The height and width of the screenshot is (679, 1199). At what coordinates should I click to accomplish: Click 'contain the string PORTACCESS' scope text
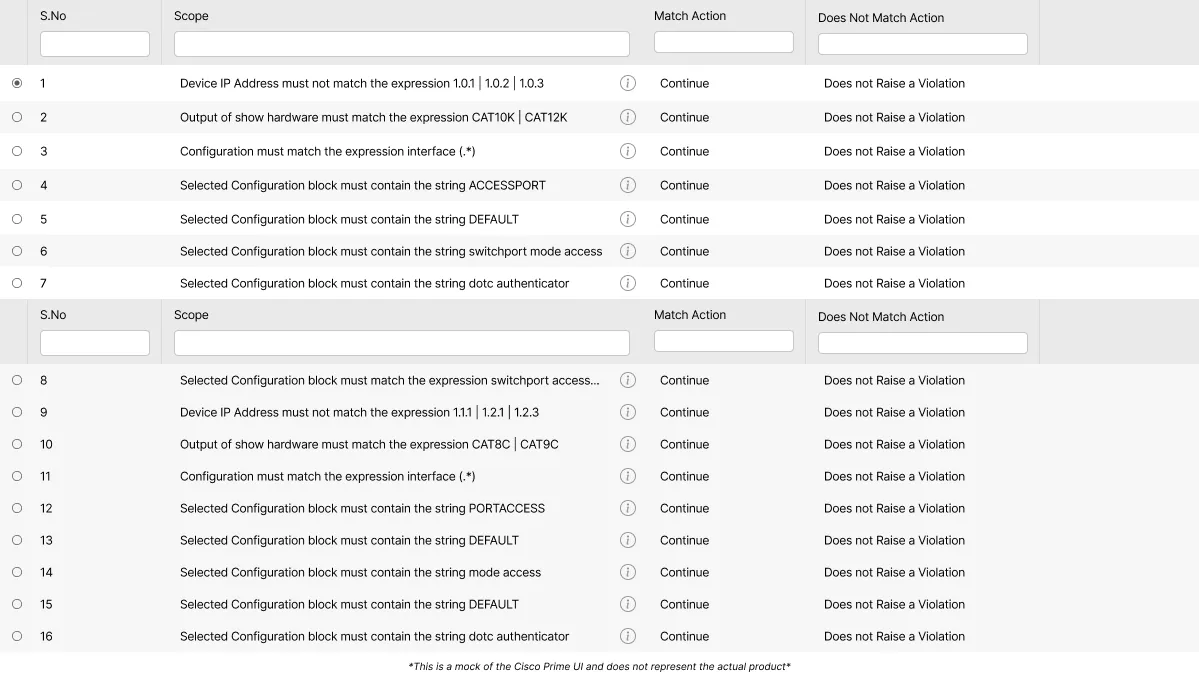362,508
